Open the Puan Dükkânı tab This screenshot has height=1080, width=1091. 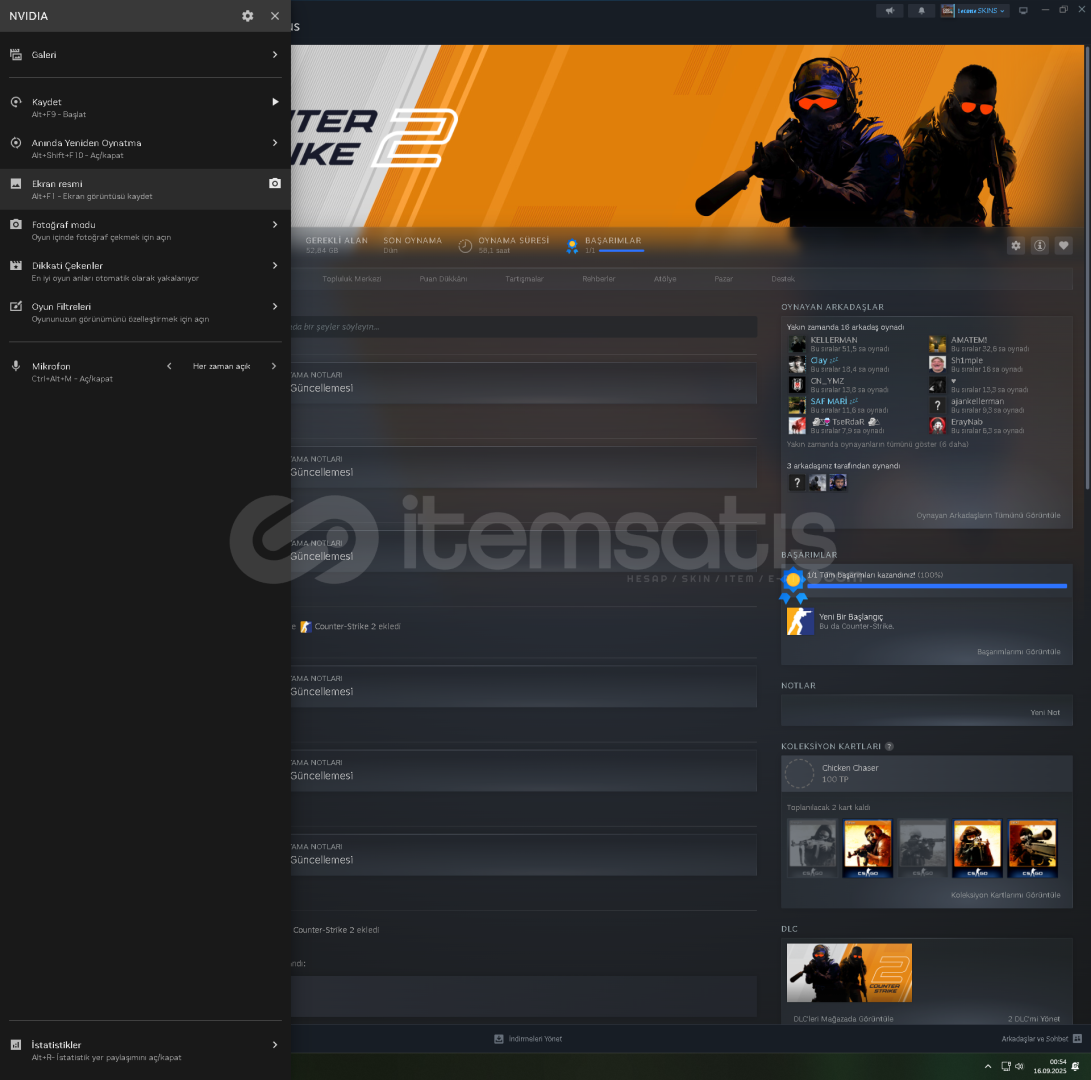(443, 279)
